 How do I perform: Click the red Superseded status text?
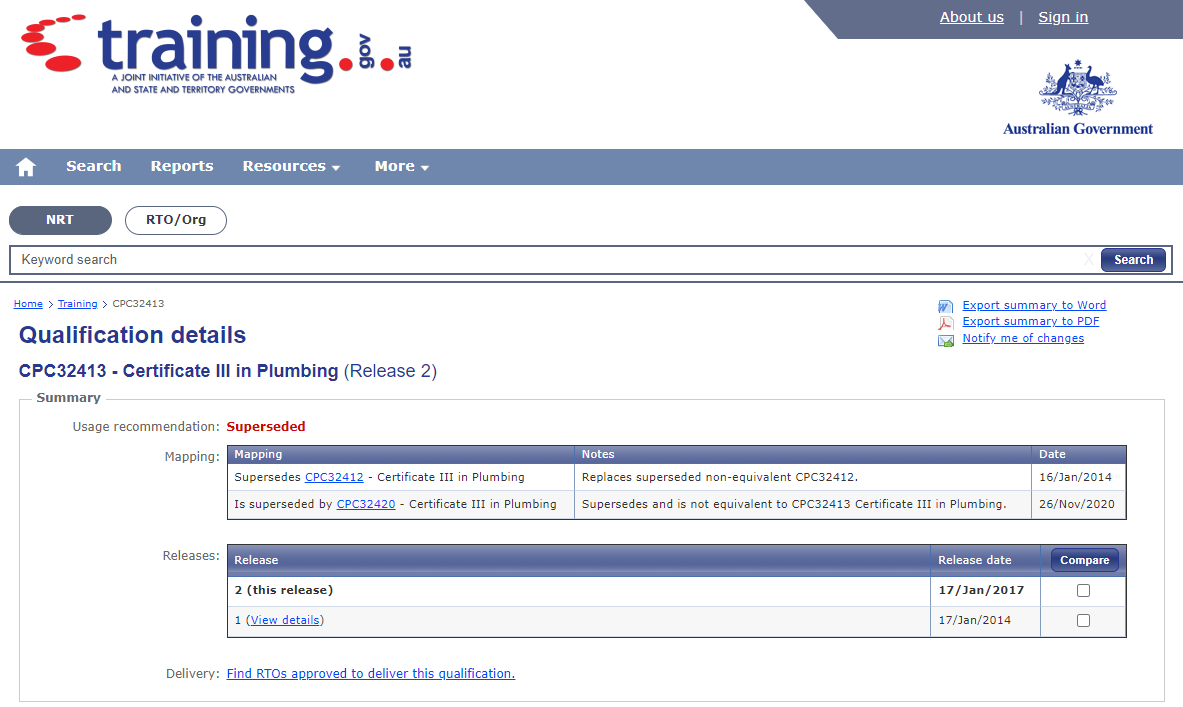[266, 426]
